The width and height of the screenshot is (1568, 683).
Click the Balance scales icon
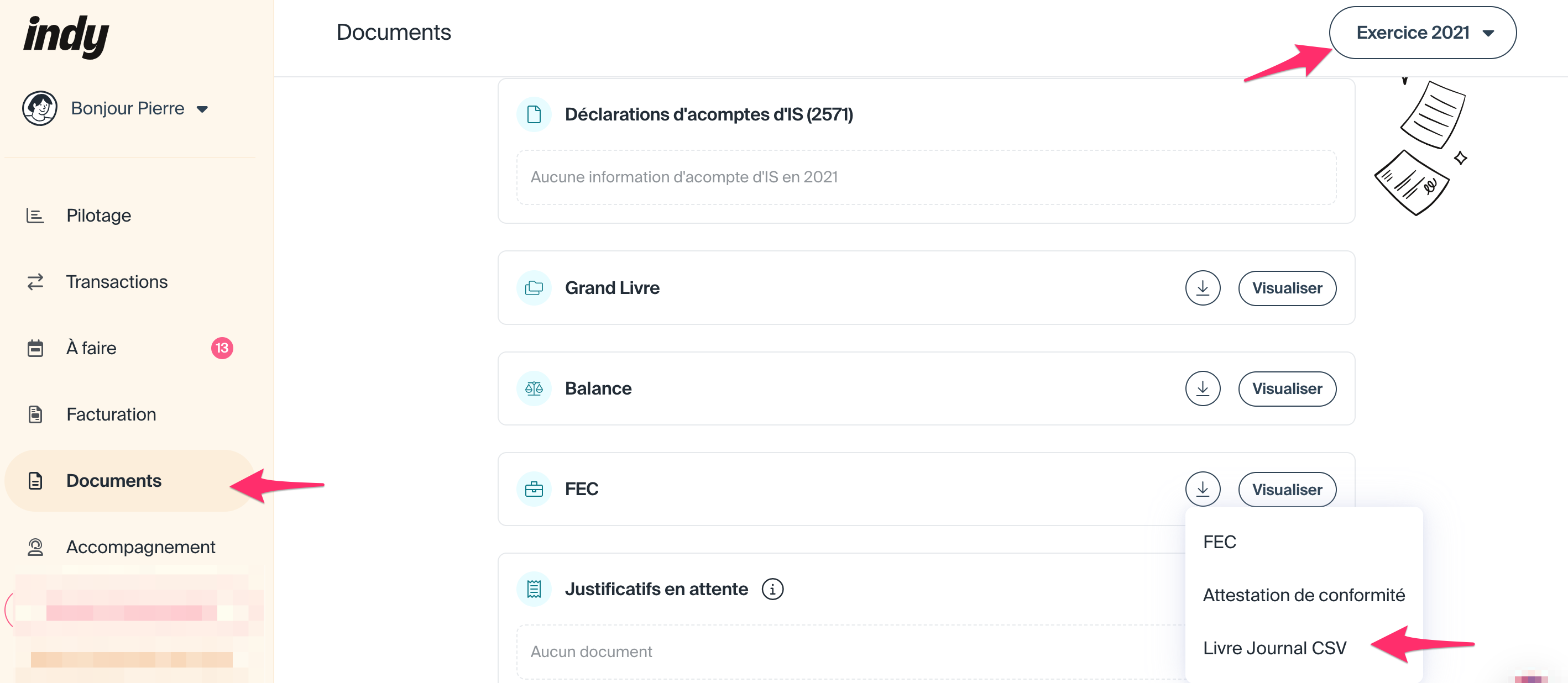(533, 388)
